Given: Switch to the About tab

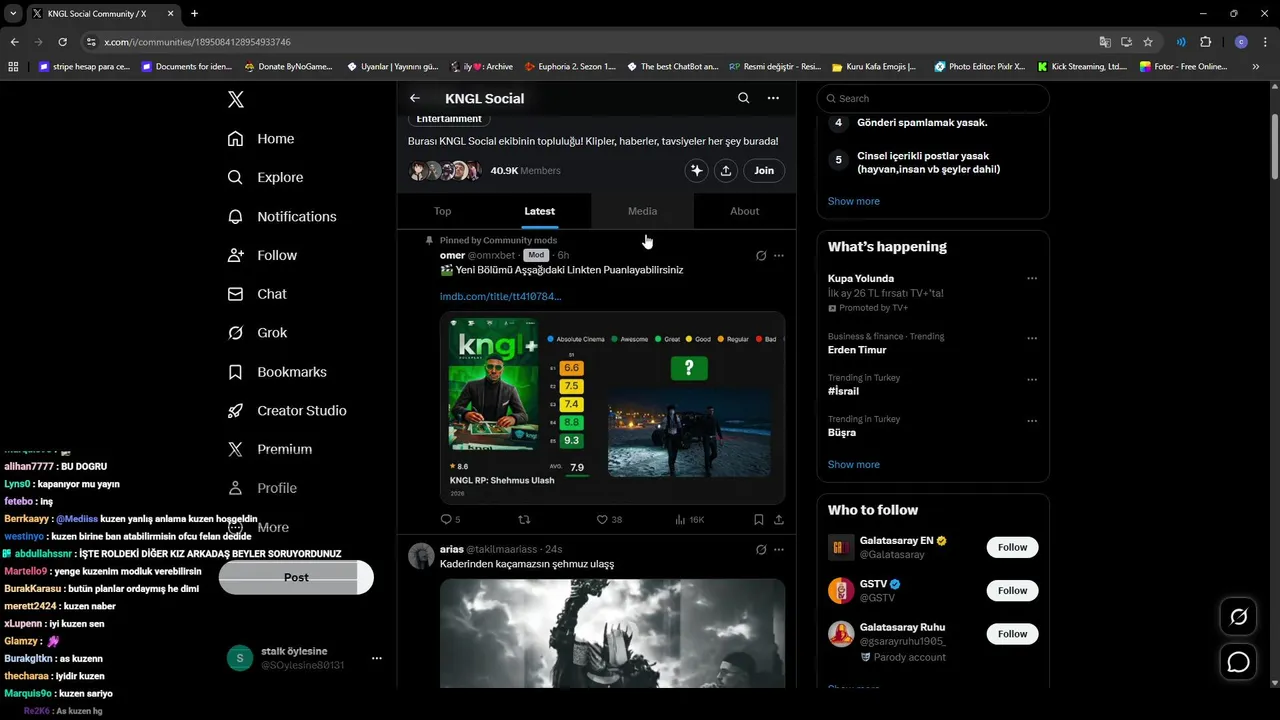Looking at the screenshot, I should pyautogui.click(x=744, y=211).
